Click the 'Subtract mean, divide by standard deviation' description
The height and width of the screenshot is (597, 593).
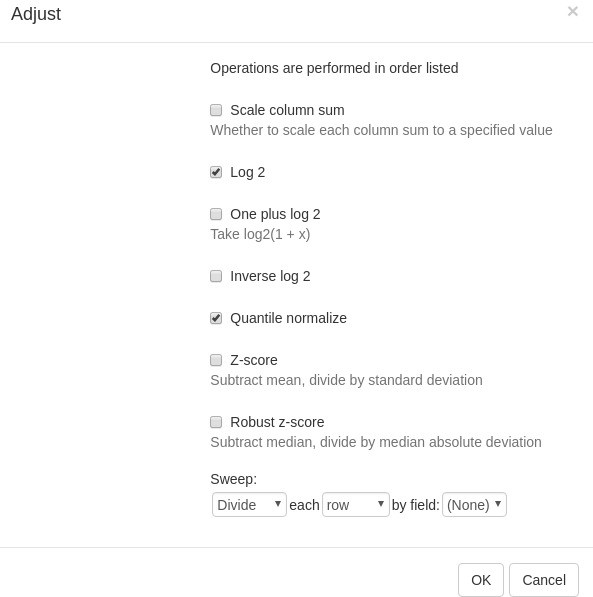(x=346, y=380)
